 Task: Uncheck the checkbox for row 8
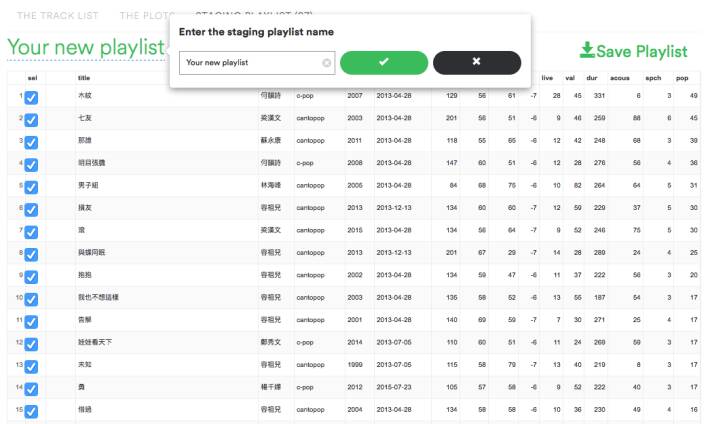31,255
